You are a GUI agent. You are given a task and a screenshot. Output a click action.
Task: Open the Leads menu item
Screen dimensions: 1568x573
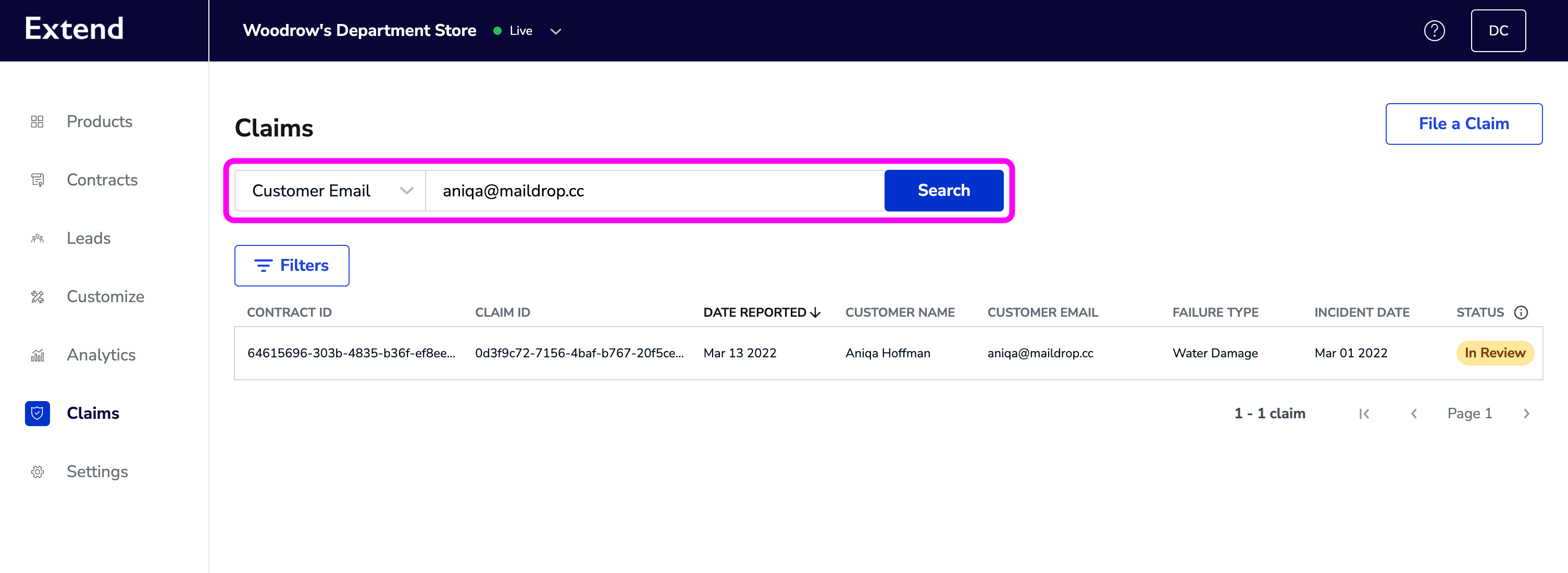(x=89, y=238)
